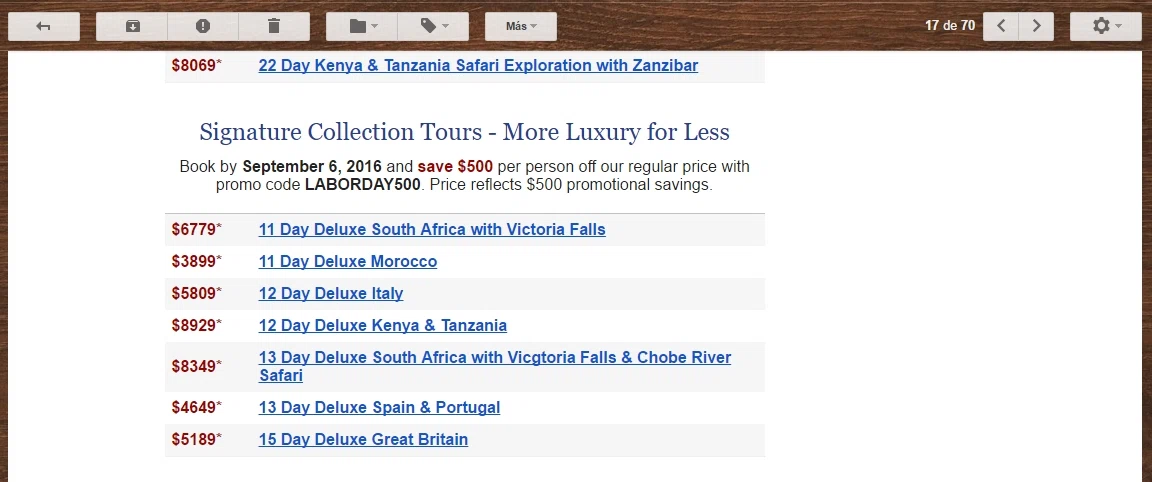Open the 22 Day Kenya & Tanzania Safari link
This screenshot has width=1152, height=482.
pos(478,65)
